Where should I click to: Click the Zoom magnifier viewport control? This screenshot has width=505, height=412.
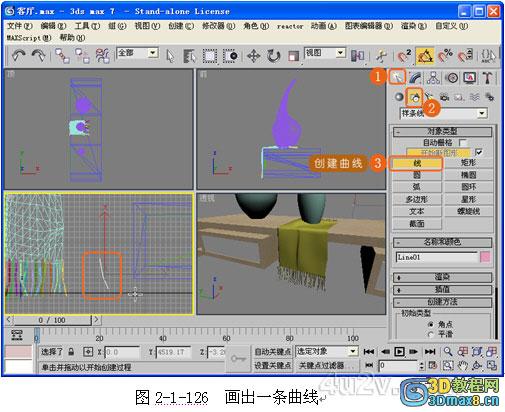[x=448, y=351]
